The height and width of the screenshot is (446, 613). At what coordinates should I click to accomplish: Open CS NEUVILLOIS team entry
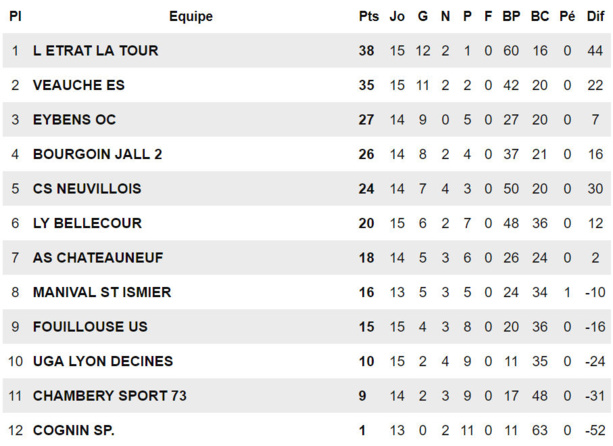point(87,189)
